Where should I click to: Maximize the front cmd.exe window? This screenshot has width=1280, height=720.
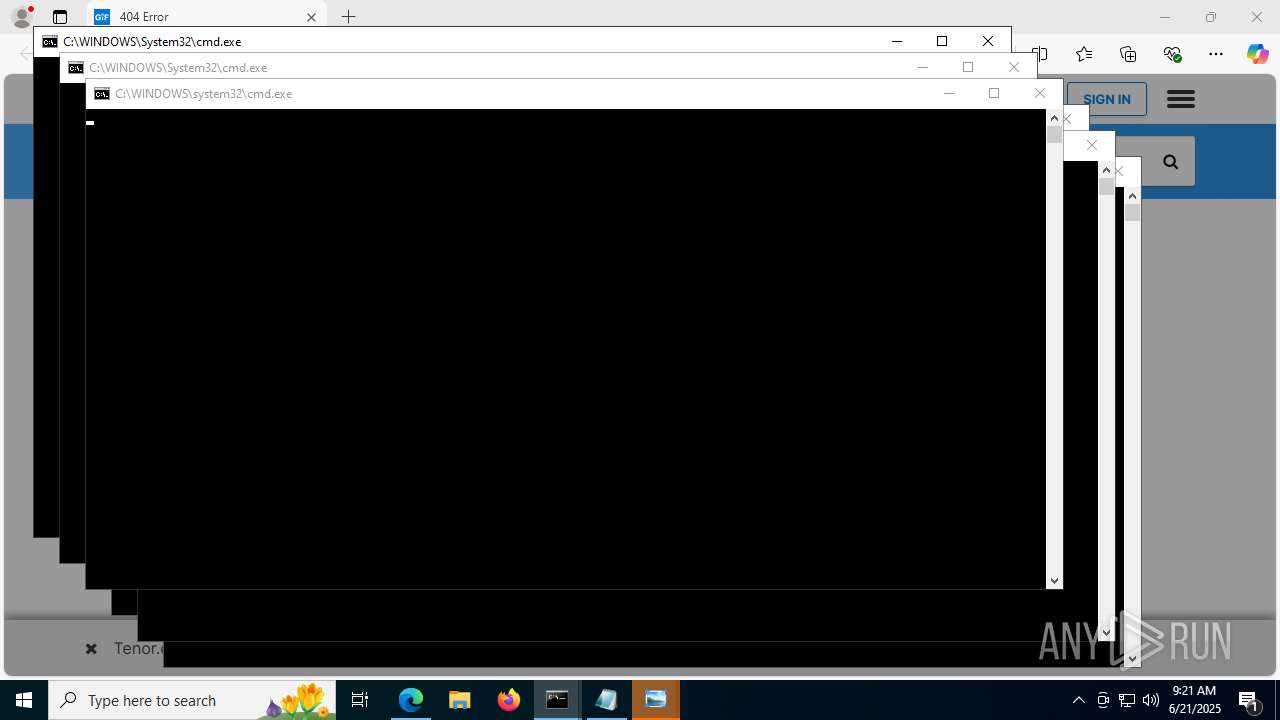coord(994,93)
